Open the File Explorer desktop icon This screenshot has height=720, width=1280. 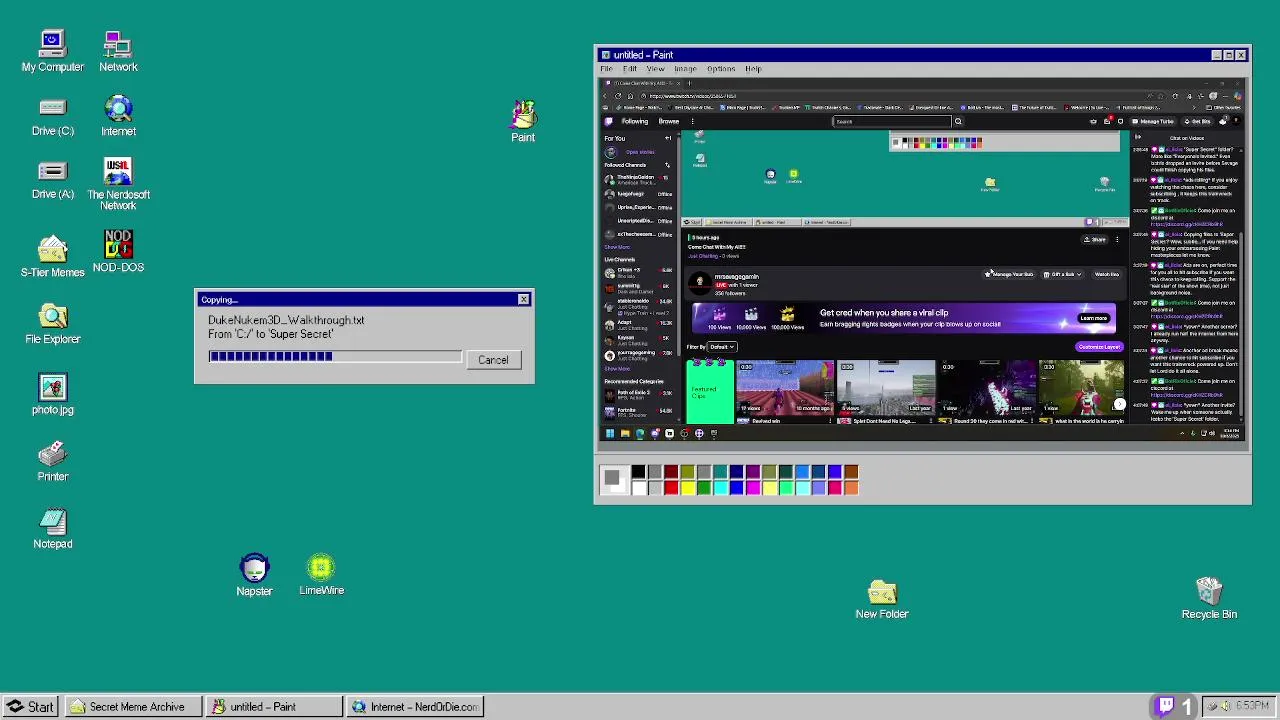pos(52,322)
